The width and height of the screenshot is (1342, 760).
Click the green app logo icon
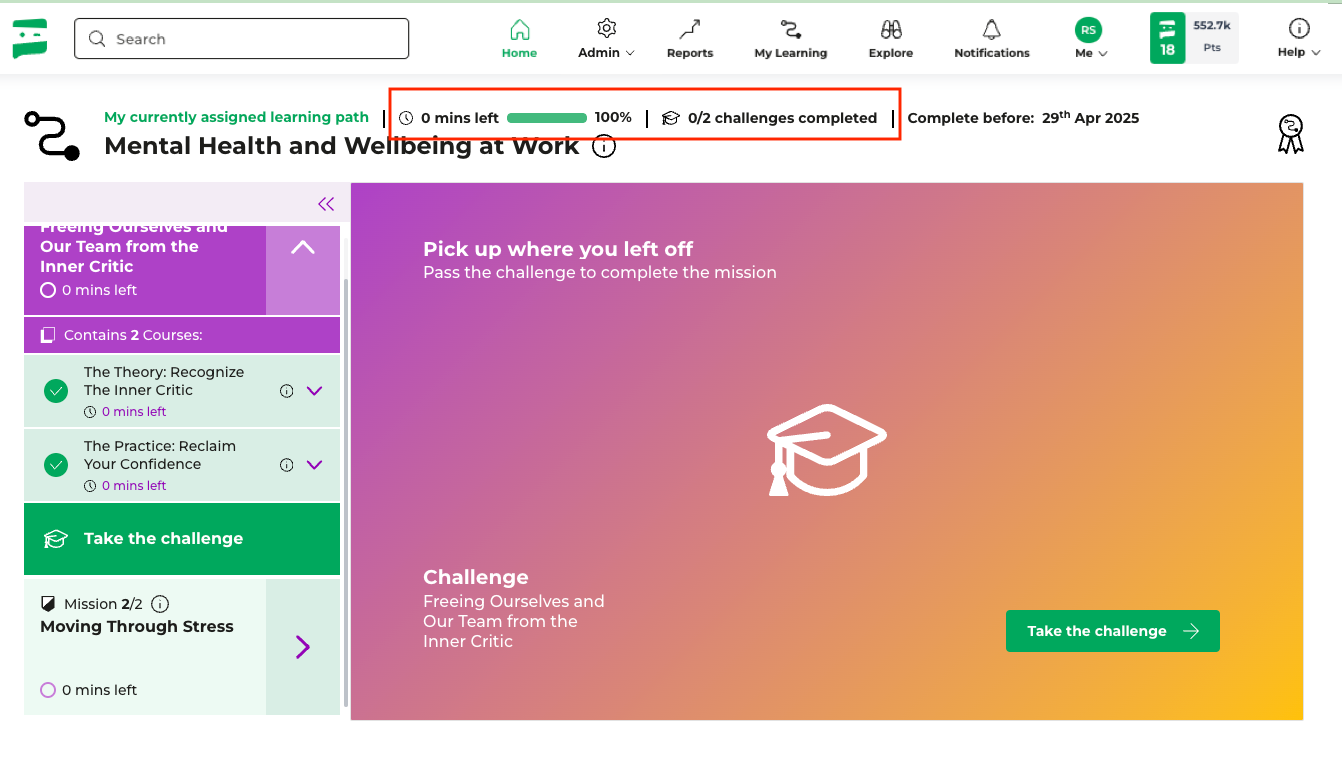30,39
